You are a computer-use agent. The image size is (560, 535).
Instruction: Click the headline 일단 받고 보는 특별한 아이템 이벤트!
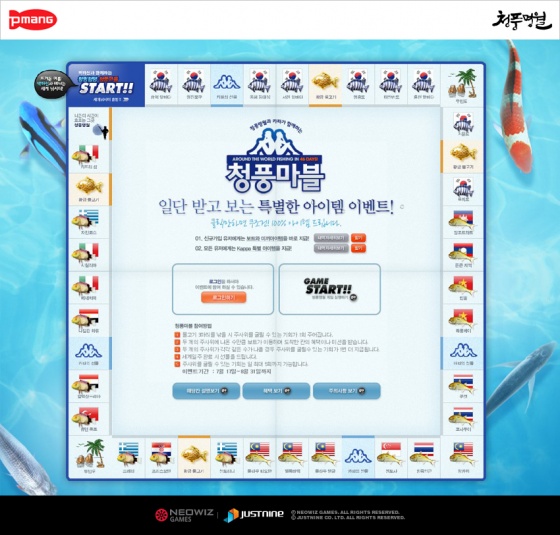[276, 206]
